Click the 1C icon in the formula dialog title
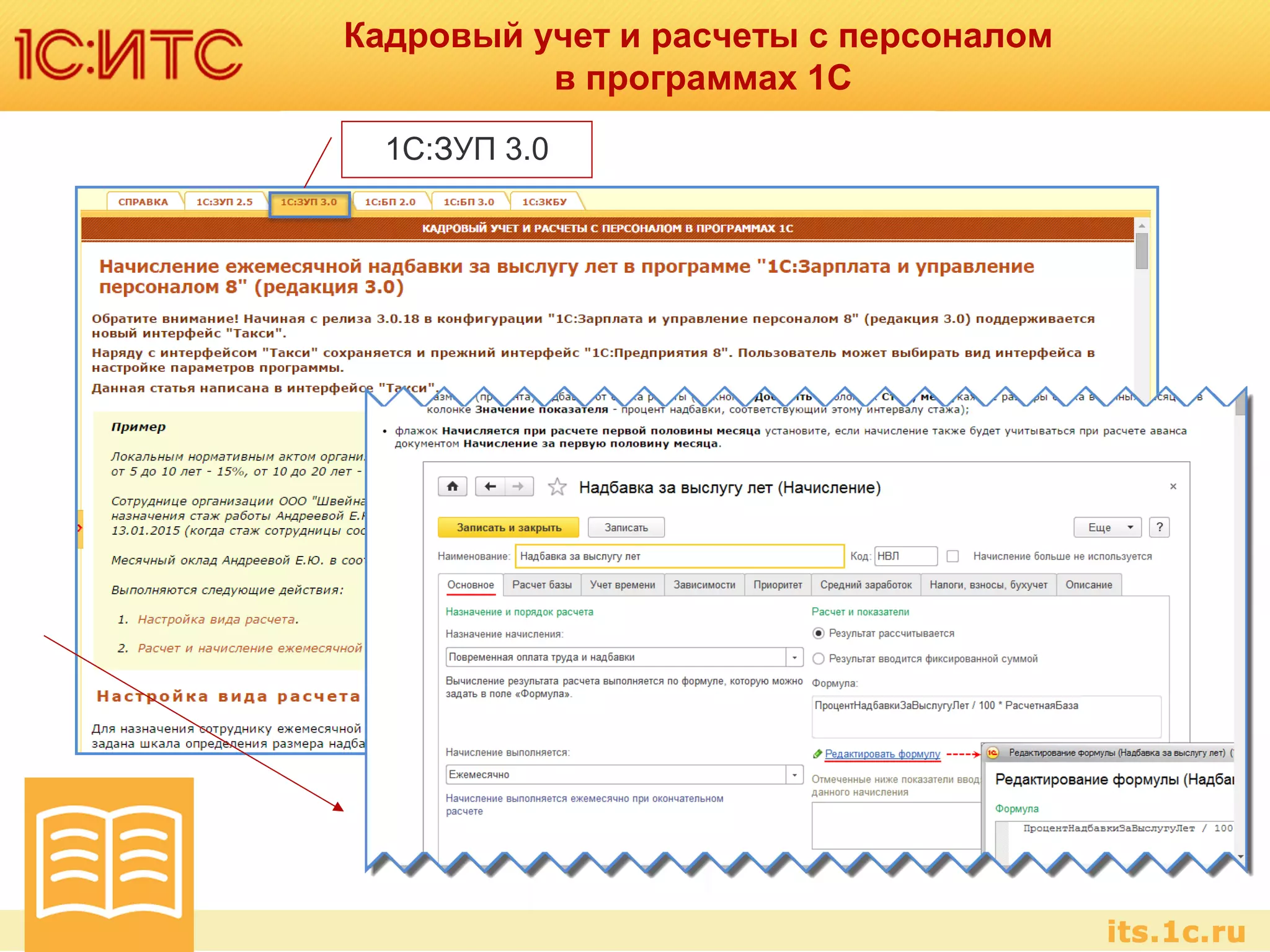 (x=993, y=753)
